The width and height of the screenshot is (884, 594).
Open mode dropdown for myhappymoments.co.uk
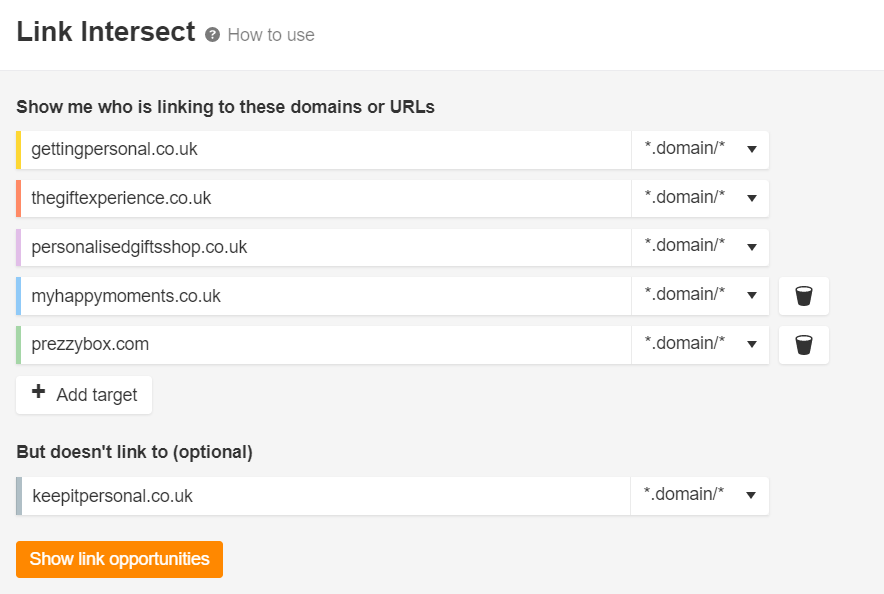coord(700,296)
